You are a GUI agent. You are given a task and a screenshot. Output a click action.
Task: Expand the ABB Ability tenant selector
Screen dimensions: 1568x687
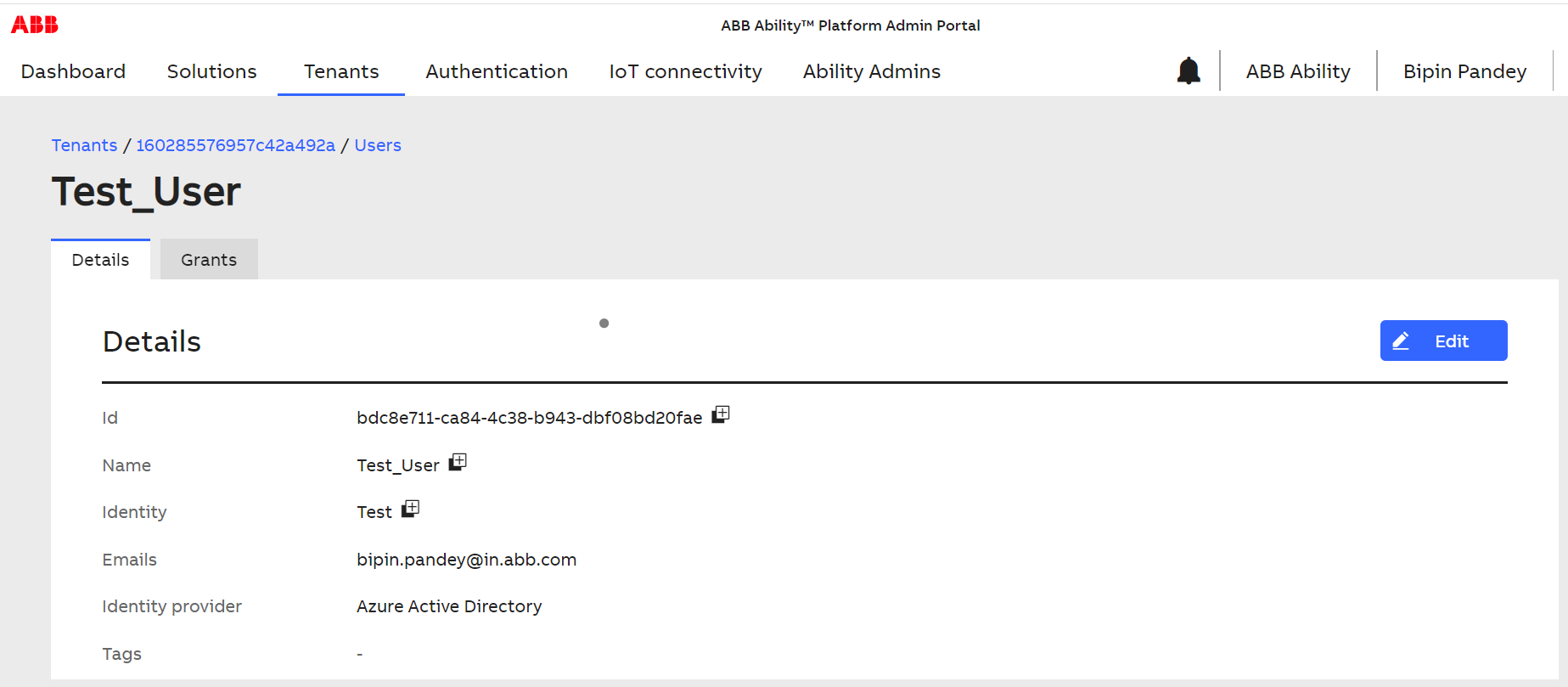point(1298,71)
